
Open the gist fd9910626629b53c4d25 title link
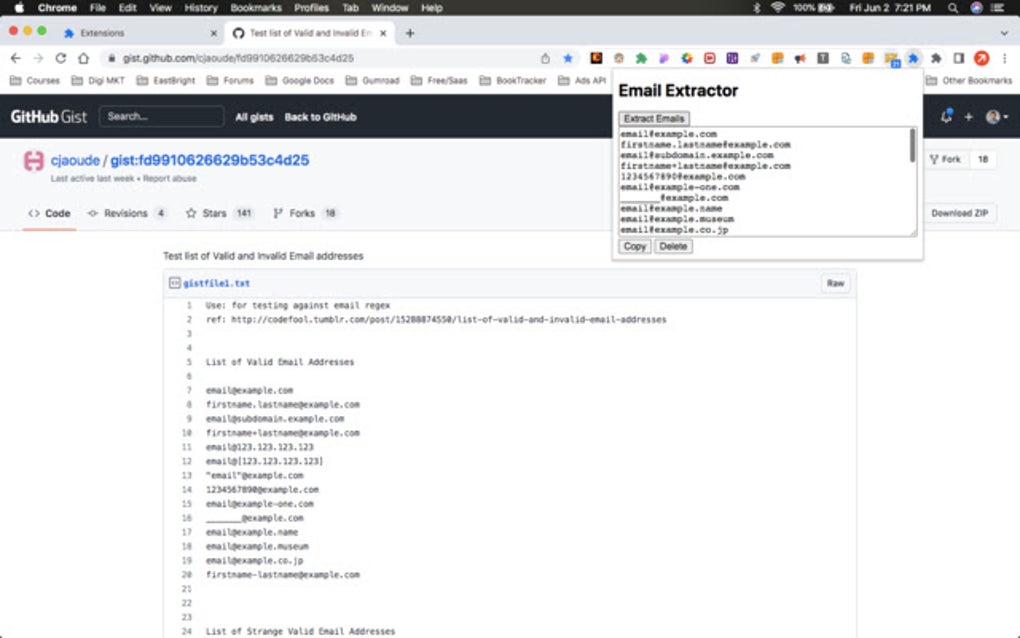pos(209,161)
